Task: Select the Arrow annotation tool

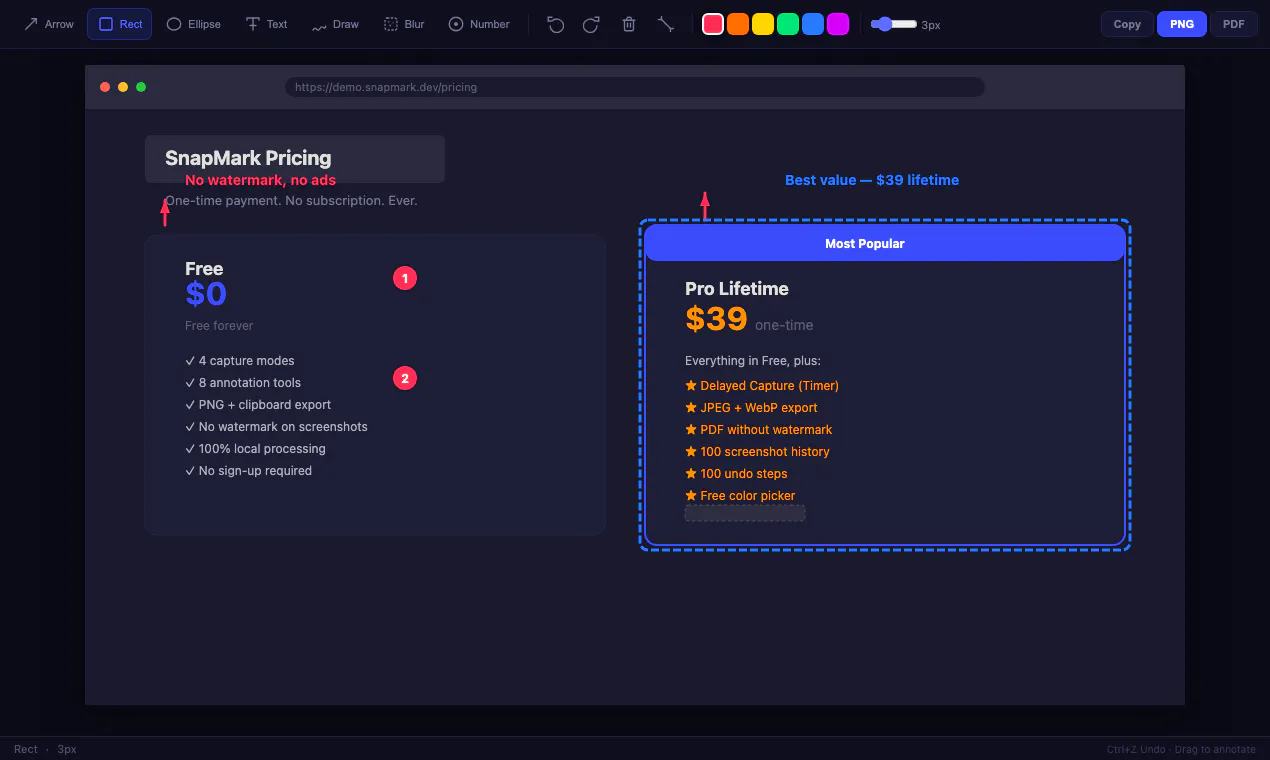Action: tap(49, 24)
